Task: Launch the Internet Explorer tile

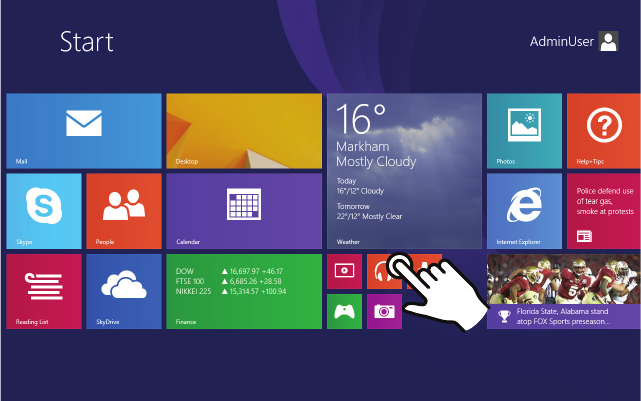Action: click(x=524, y=211)
